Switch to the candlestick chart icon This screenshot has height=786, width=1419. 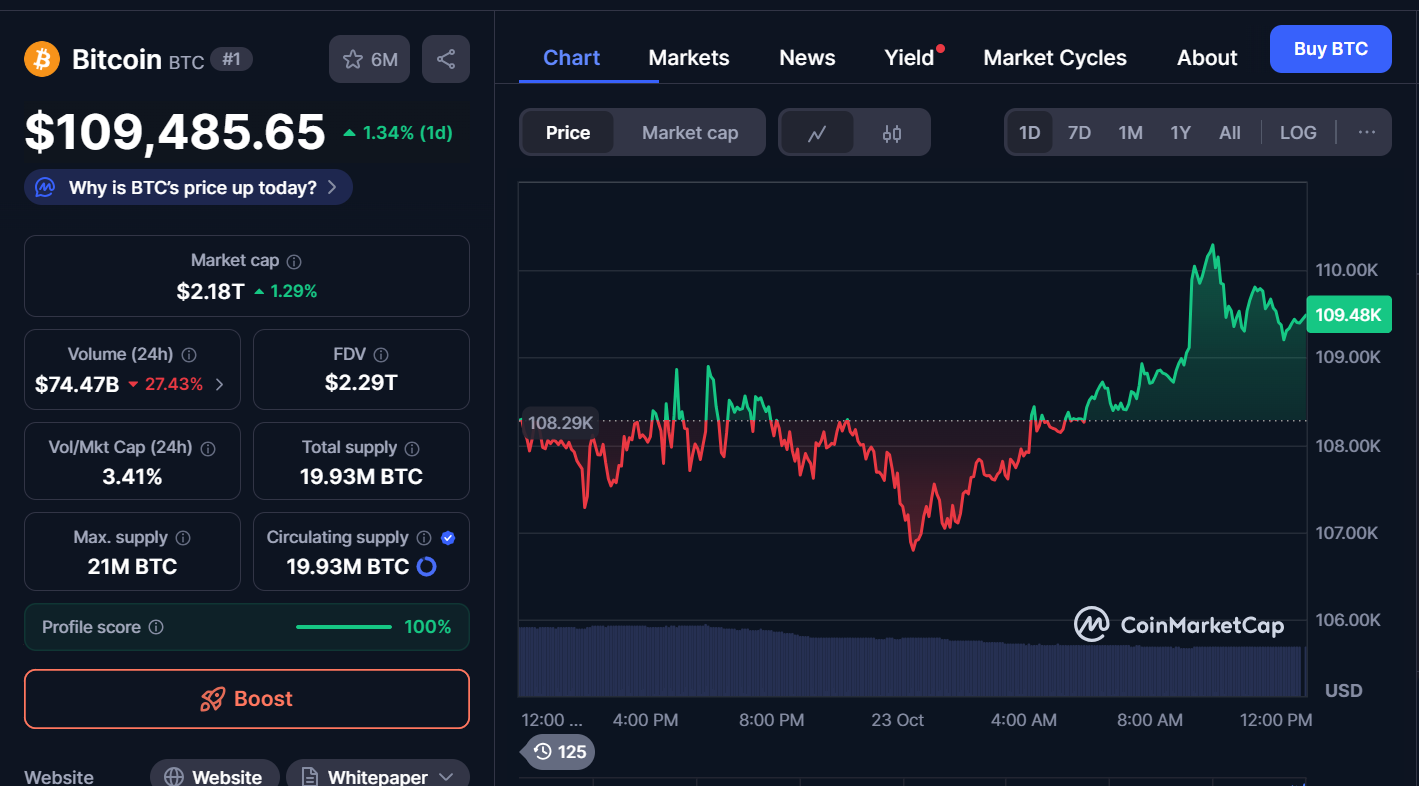click(x=892, y=133)
